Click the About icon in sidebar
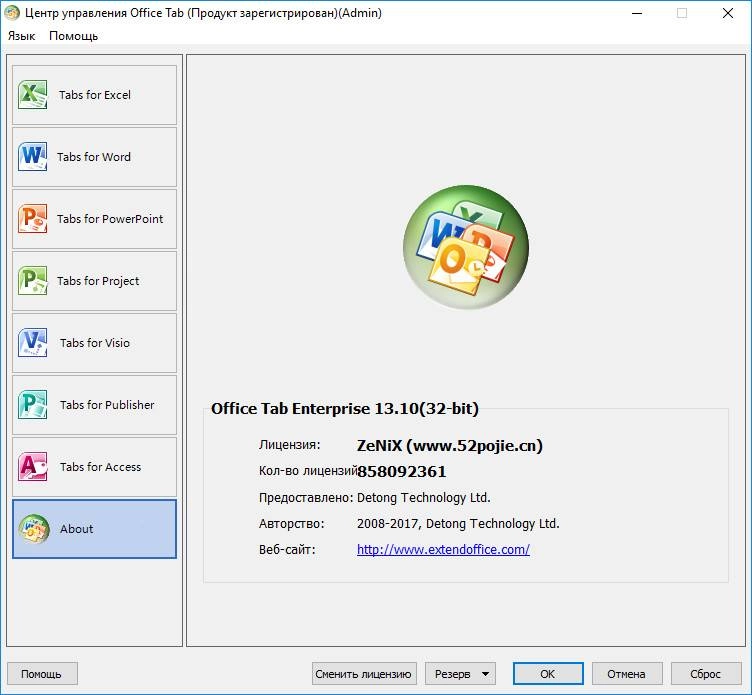This screenshot has width=752, height=695. click(x=34, y=529)
